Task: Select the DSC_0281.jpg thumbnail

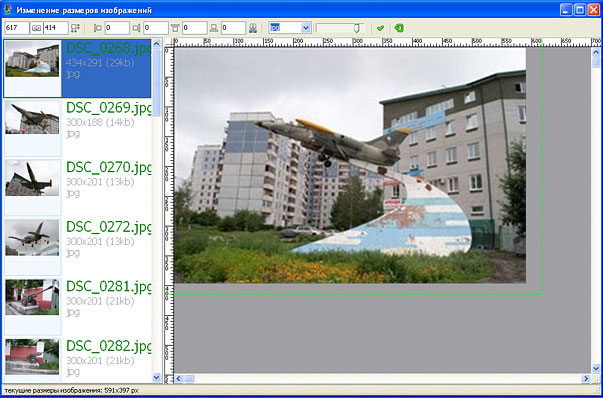Action: point(32,298)
